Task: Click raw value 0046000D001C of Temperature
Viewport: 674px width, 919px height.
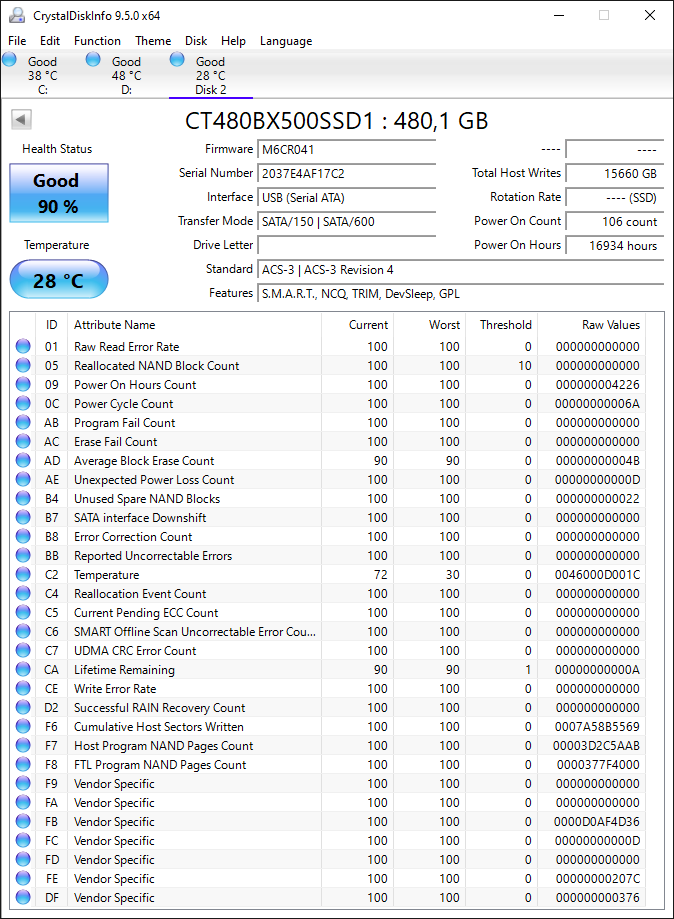Action: click(x=597, y=574)
